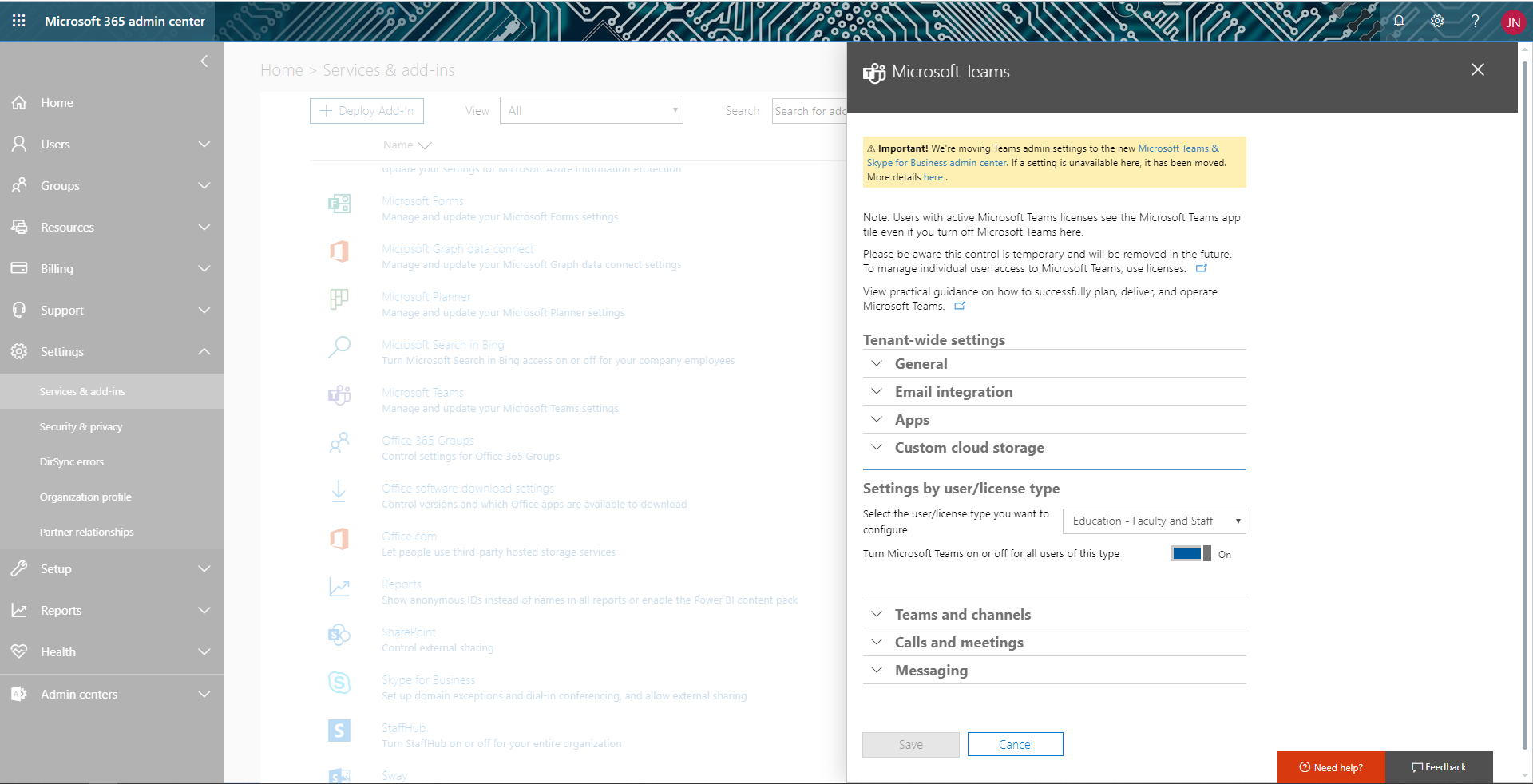
Task: Open the app launcher waffle icon
Action: pyautogui.click(x=19, y=21)
